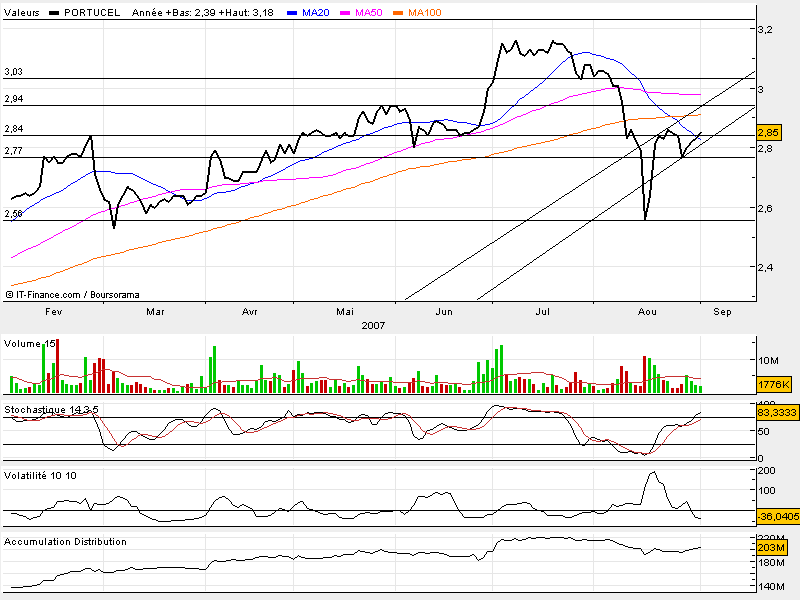Screen dimensions: 800x600
Task: Click the 2,56 support level label
Action: 14,213
